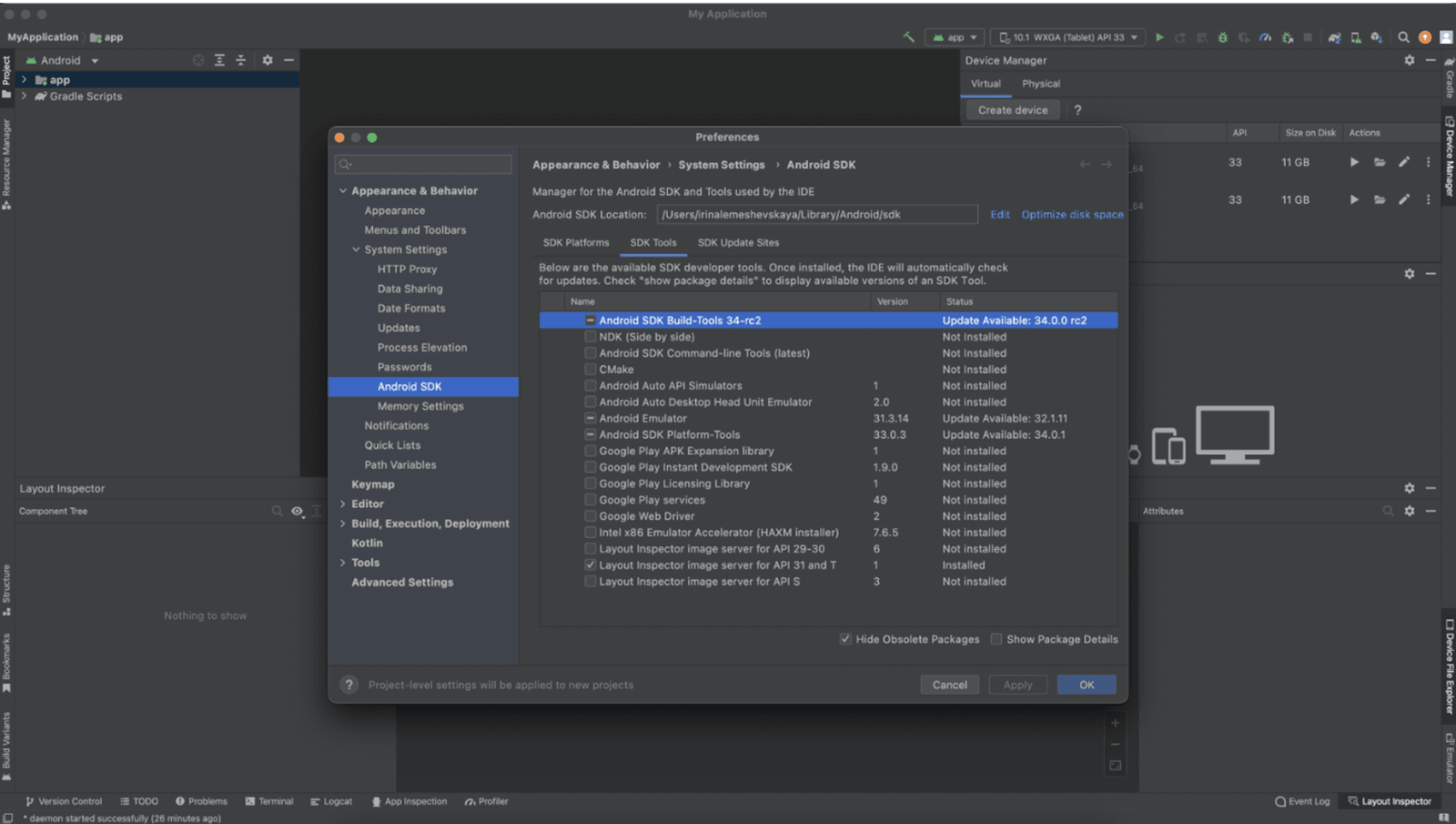This screenshot has width=1456, height=824.
Task: Open the Profiler gauge icon in the toolbar
Action: [x=1265, y=37]
